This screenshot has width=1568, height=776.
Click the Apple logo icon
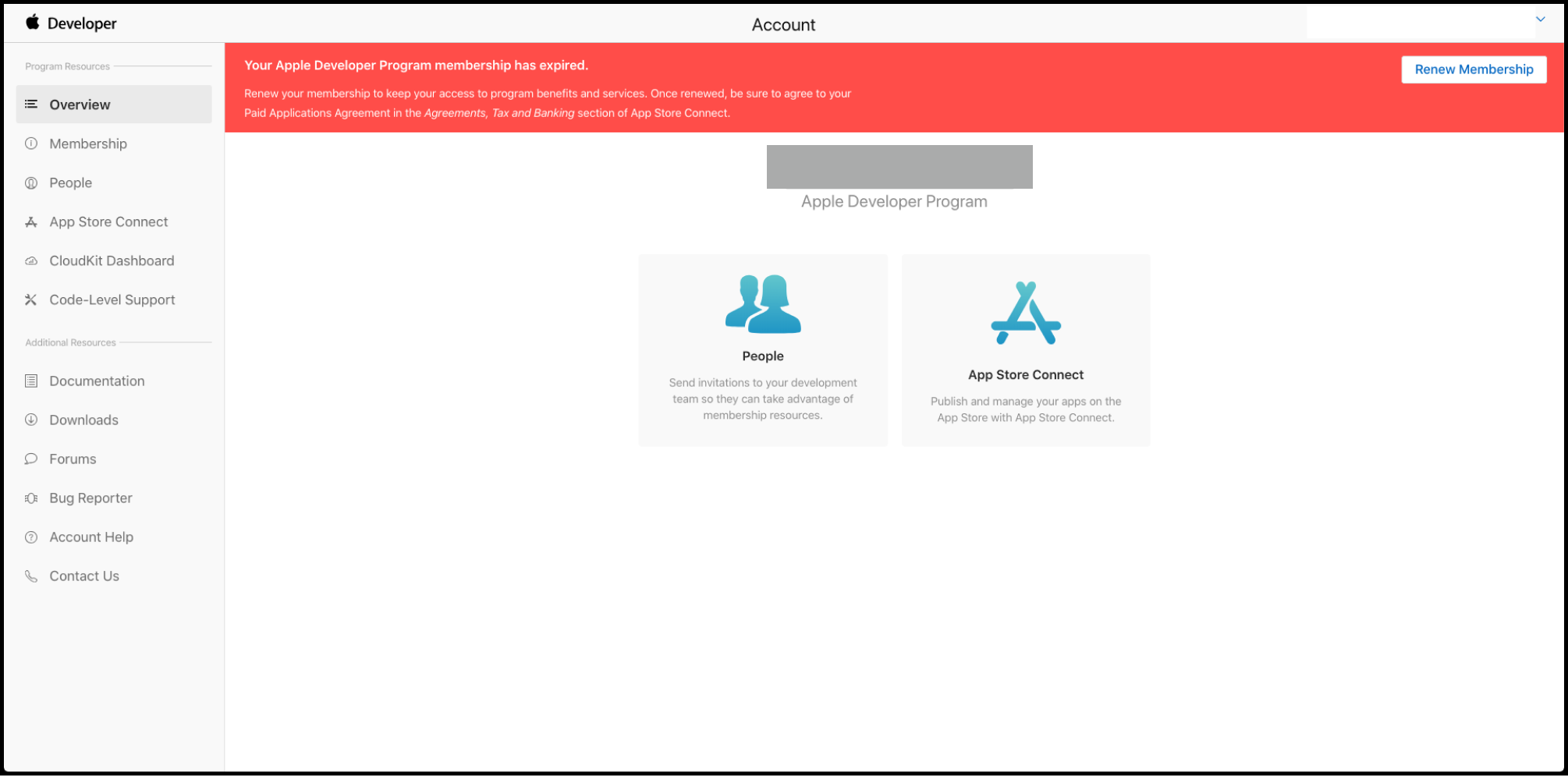pos(33,22)
